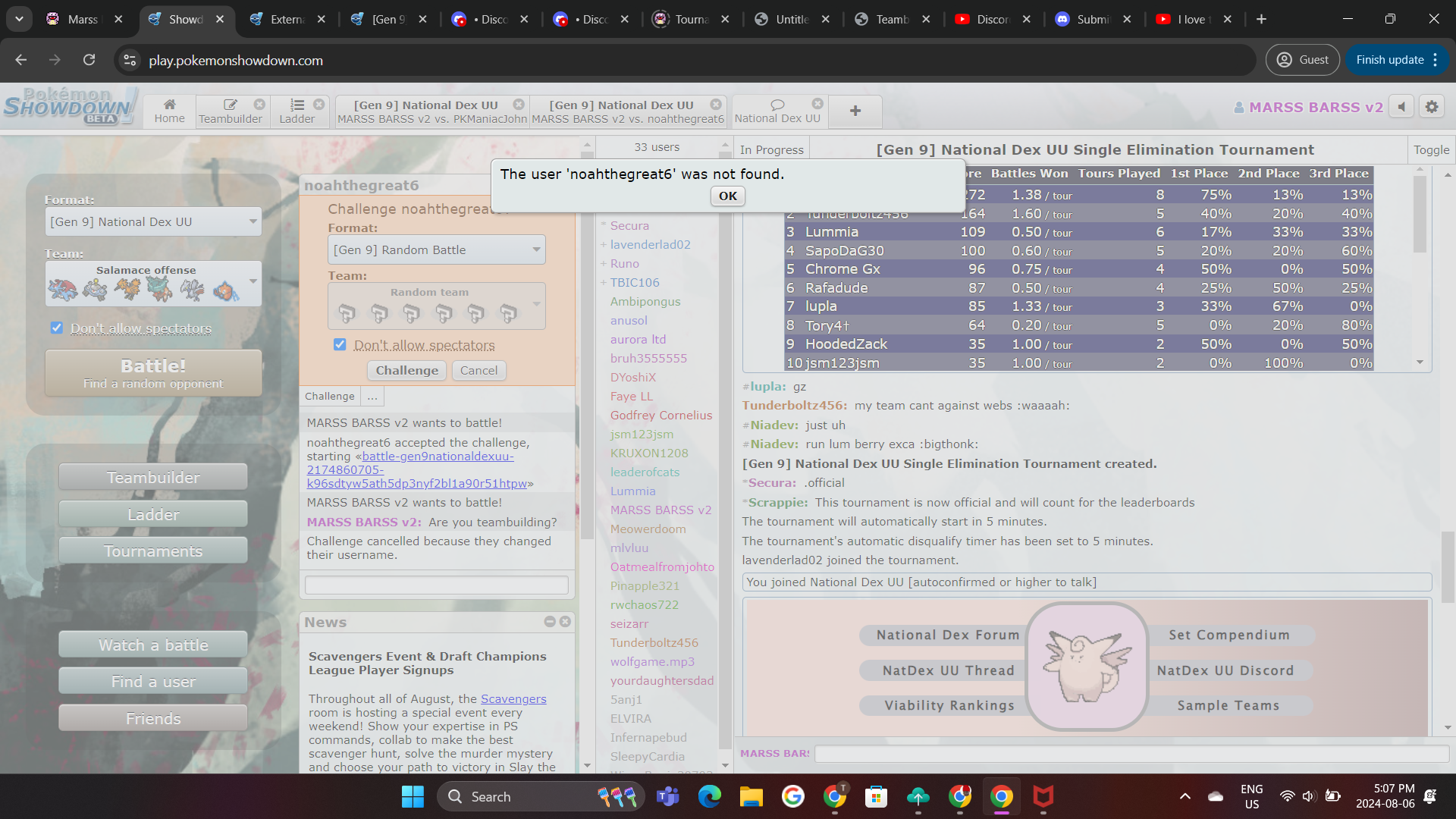The image size is (1456, 819).
Task: Cancel the challenge to noahthegreat6
Action: click(479, 370)
